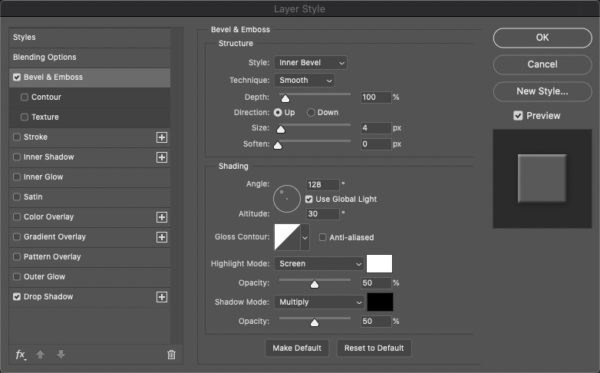The width and height of the screenshot is (600, 373).
Task: Enable the Stroke checkbox
Action: 17,137
